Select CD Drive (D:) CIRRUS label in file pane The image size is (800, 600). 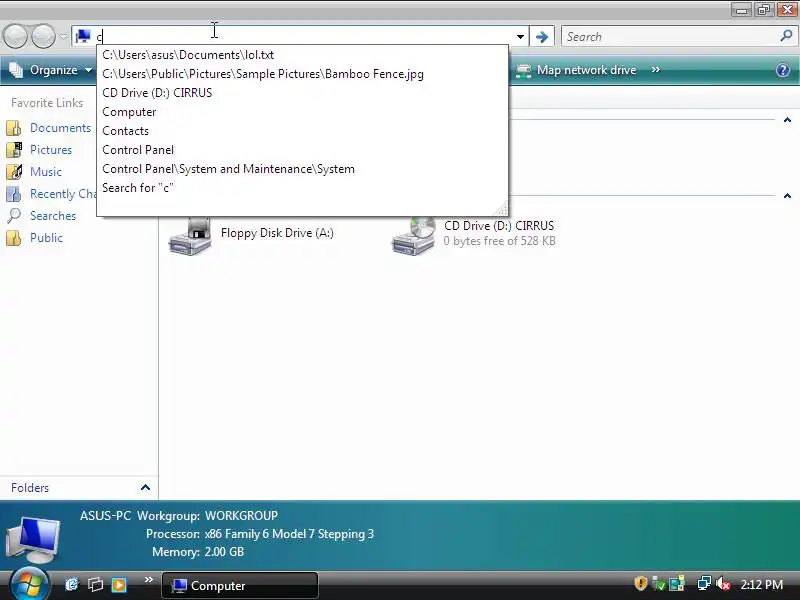pos(499,226)
